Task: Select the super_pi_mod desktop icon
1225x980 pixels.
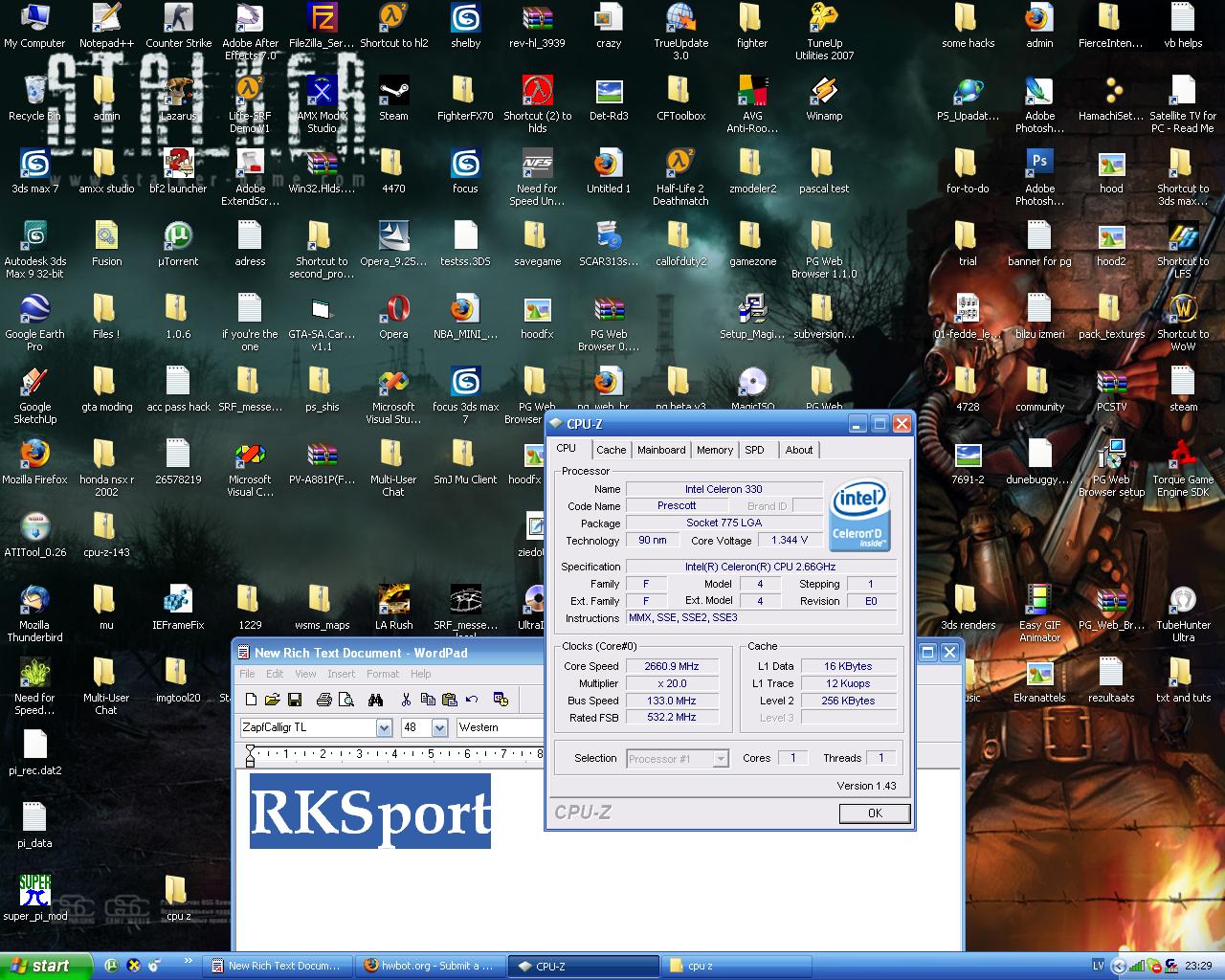Action: [x=34, y=897]
